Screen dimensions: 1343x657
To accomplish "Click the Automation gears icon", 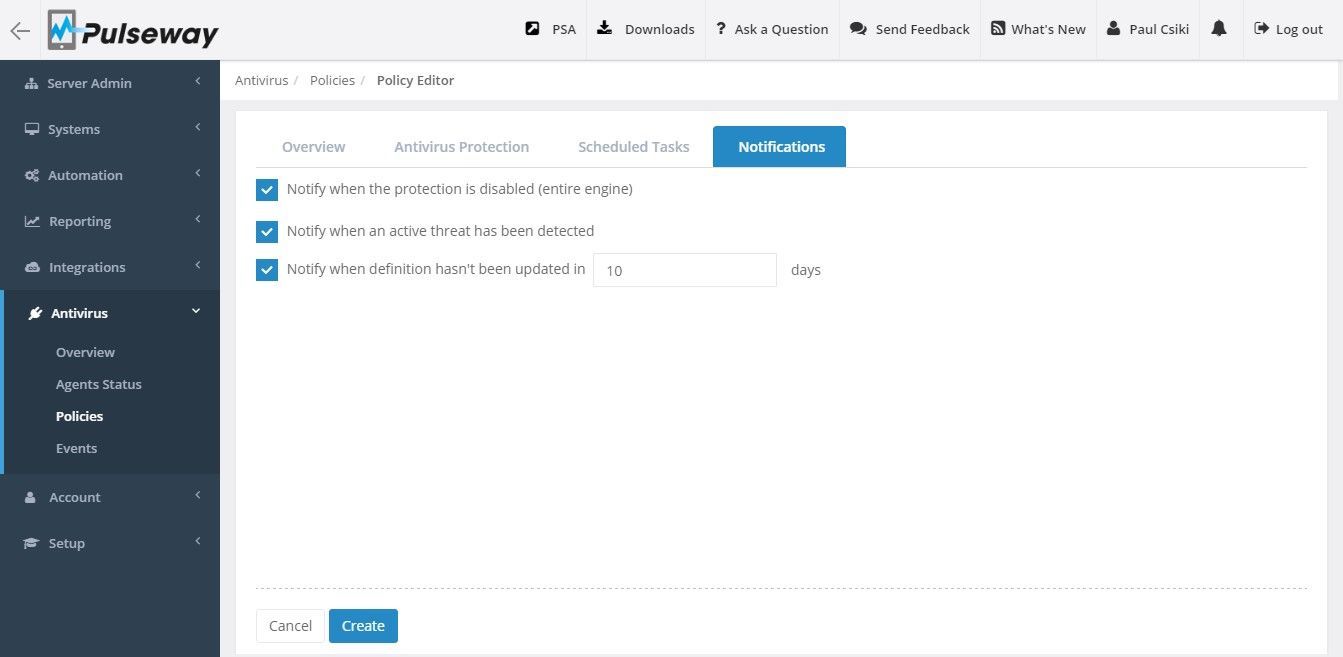I will pyautogui.click(x=32, y=176).
